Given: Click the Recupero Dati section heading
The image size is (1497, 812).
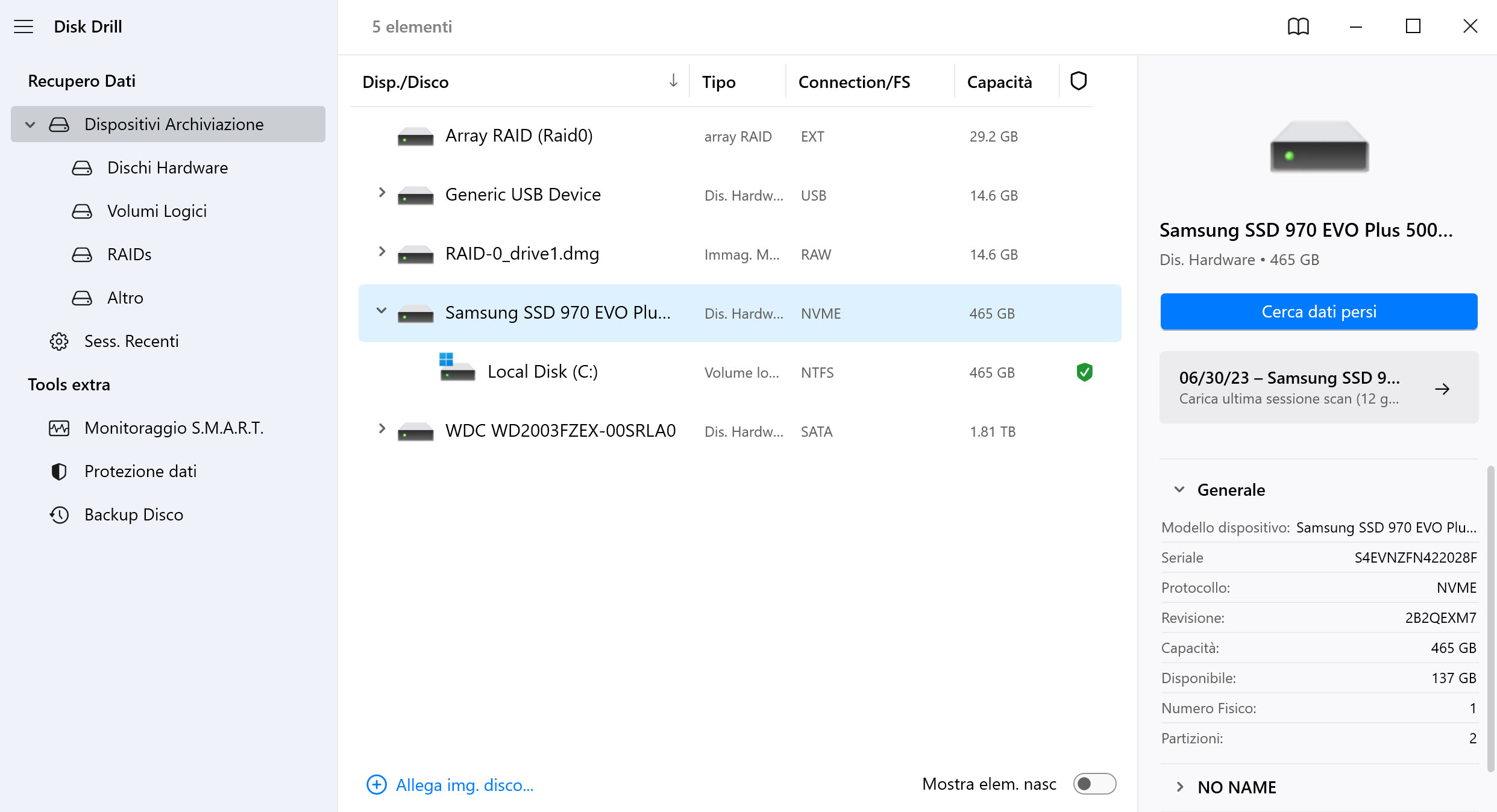Looking at the screenshot, I should [81, 81].
